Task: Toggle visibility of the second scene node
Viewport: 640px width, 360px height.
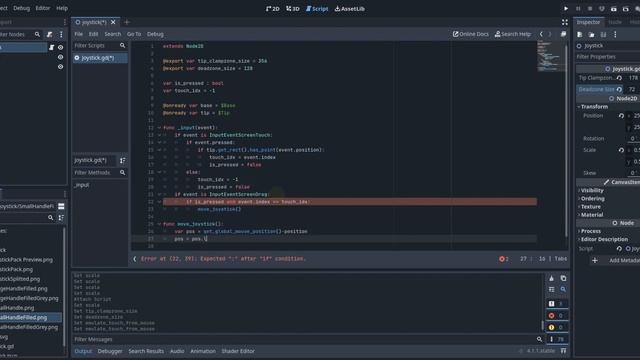Action: pyautogui.click(x=60, y=57)
